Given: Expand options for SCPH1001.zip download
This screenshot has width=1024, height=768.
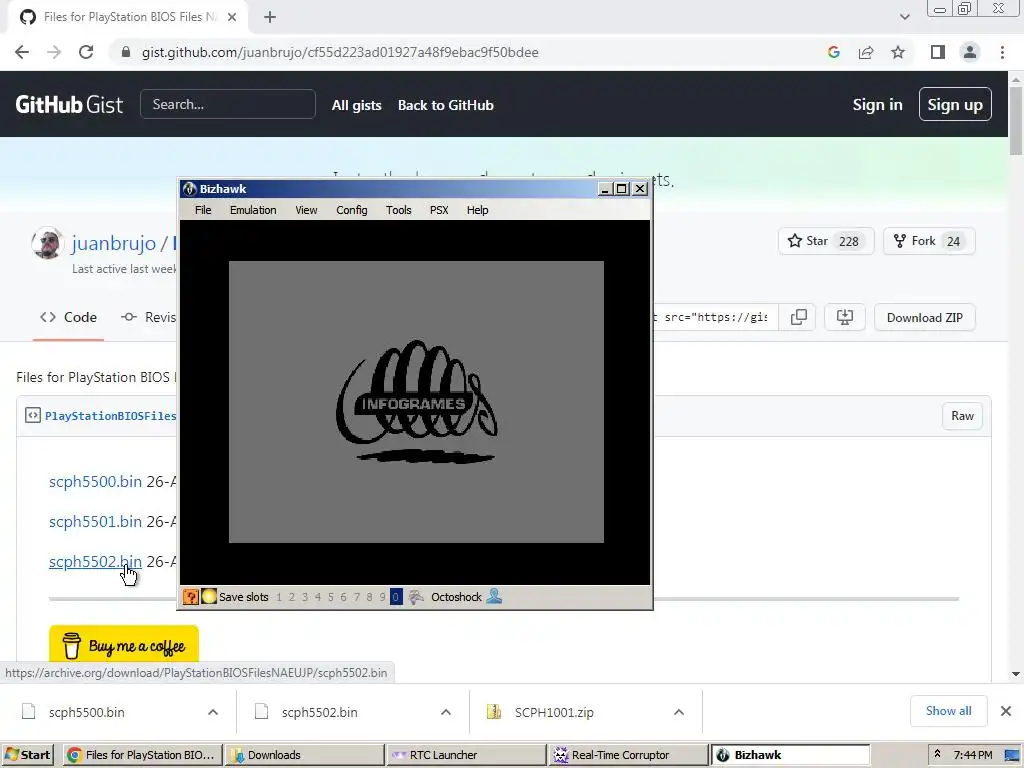Looking at the screenshot, I should coord(679,712).
